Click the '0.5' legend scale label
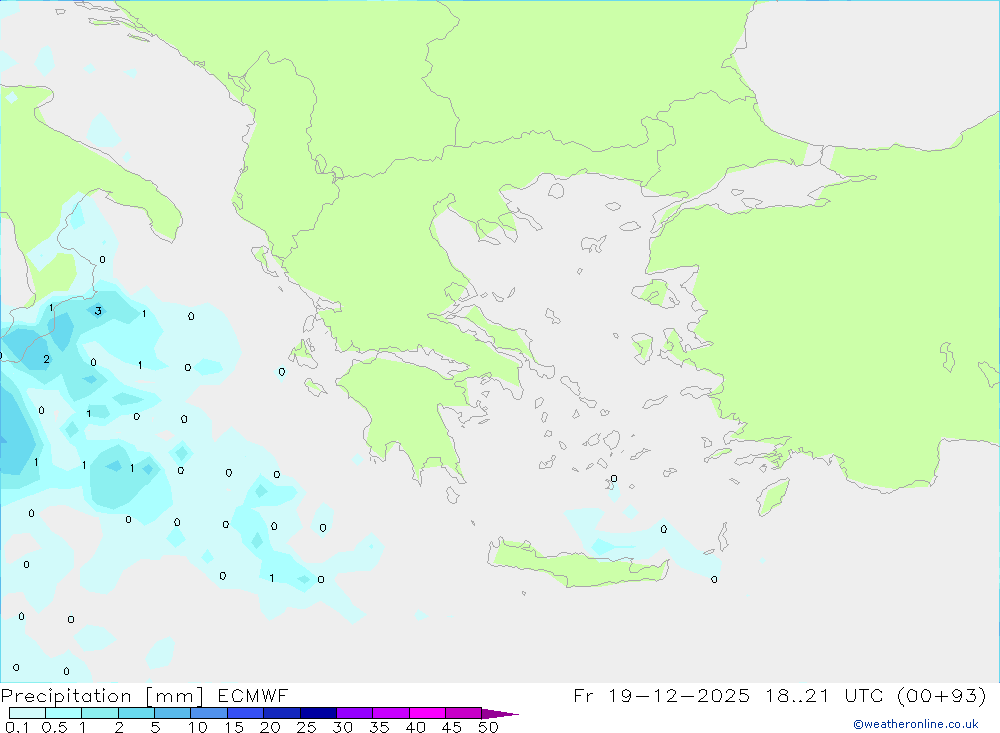Viewport: 1000px width, 733px height. [54, 727]
